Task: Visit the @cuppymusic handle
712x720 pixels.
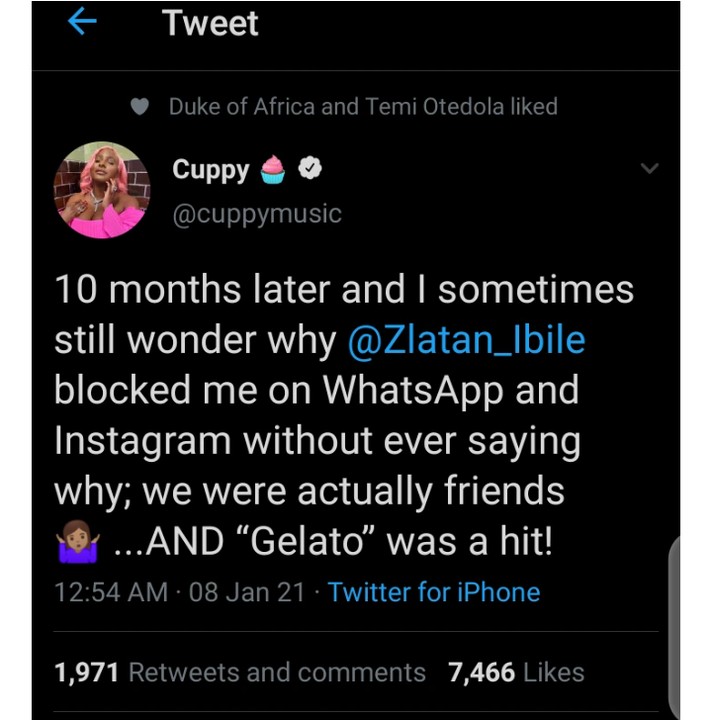Action: (257, 214)
